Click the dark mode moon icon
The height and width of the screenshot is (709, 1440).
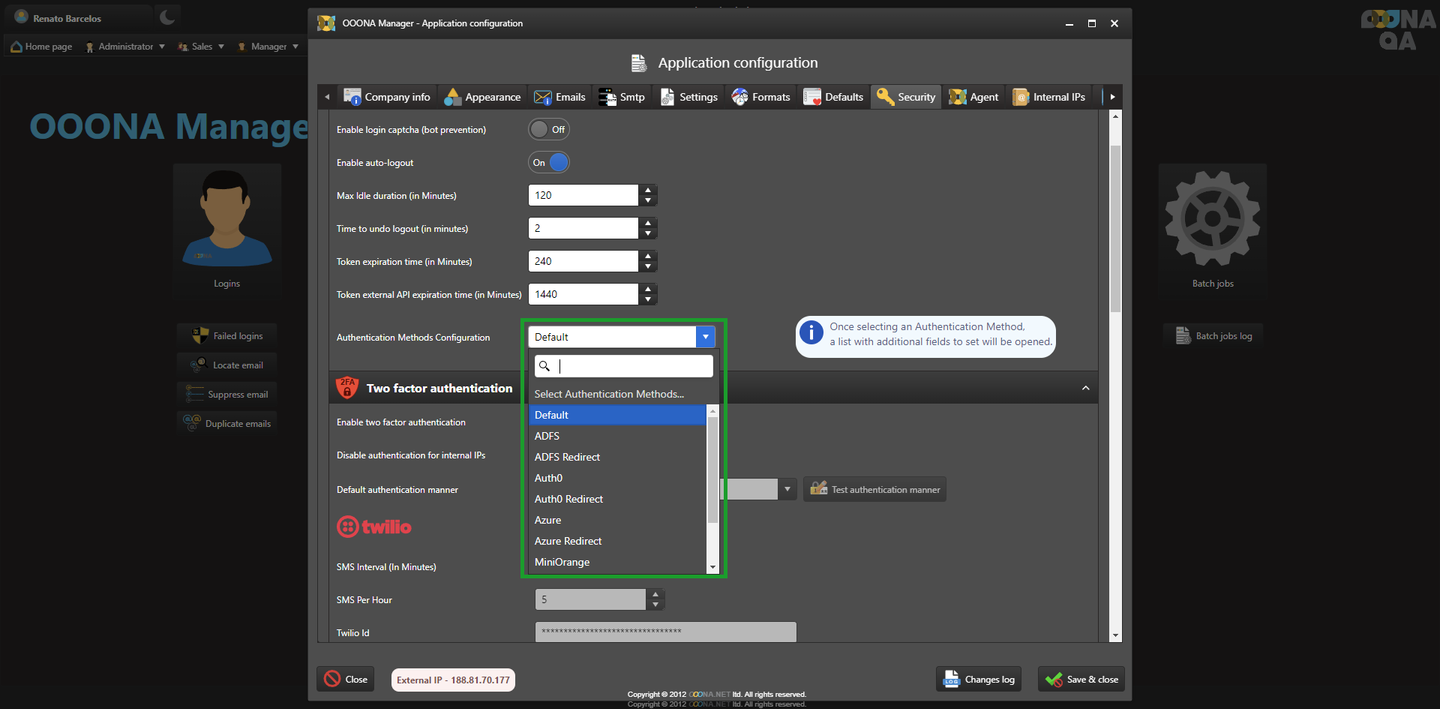[x=168, y=17]
